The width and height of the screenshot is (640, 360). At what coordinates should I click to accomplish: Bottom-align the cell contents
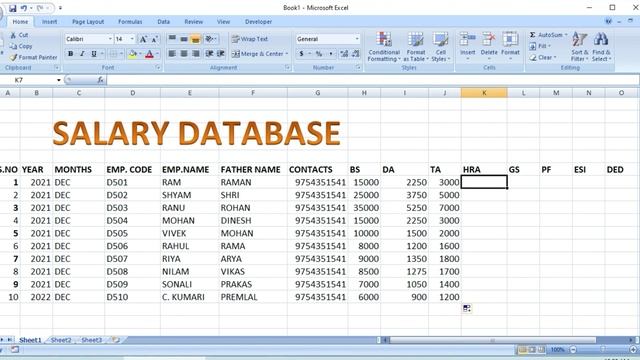(x=196, y=39)
